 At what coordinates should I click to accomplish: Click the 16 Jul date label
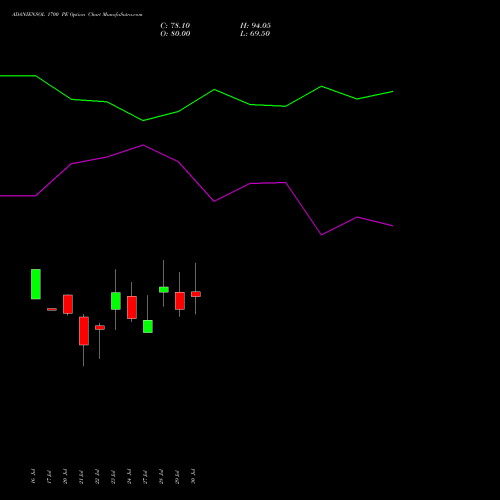[33, 476]
